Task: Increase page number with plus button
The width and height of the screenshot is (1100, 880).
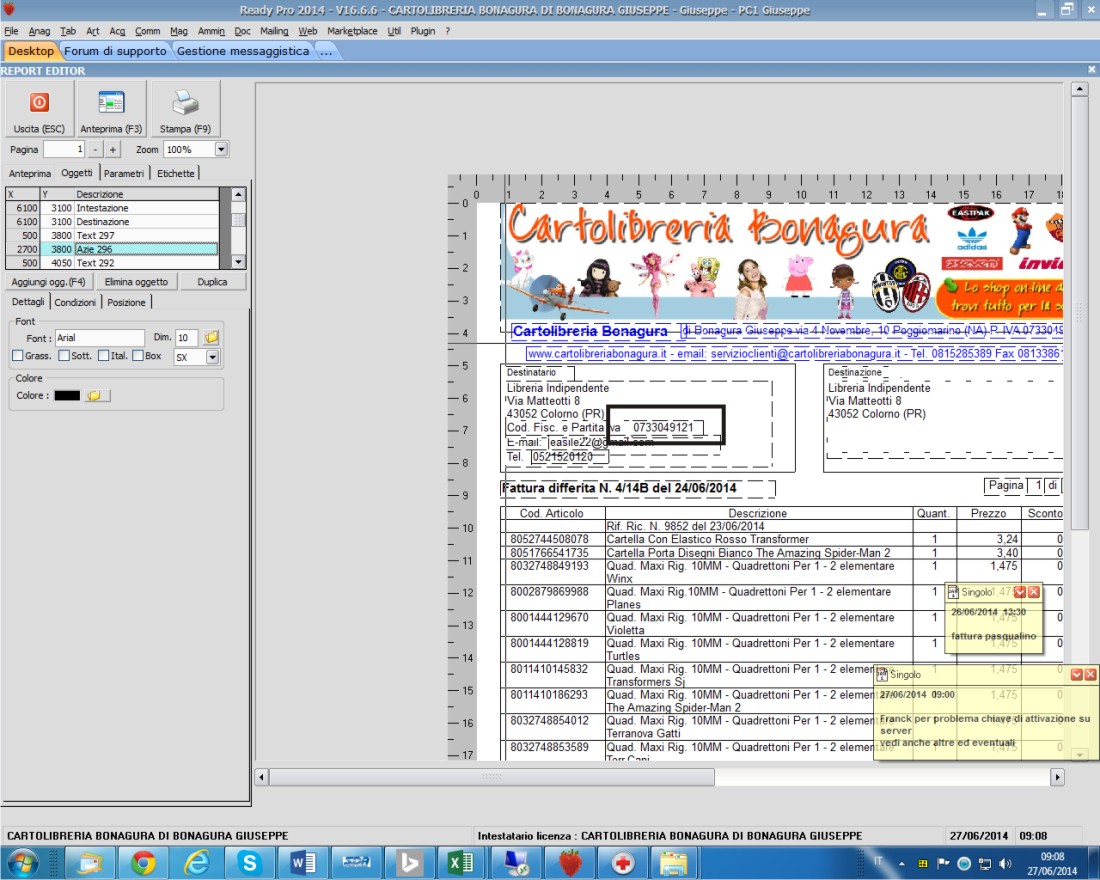Action: [x=112, y=149]
